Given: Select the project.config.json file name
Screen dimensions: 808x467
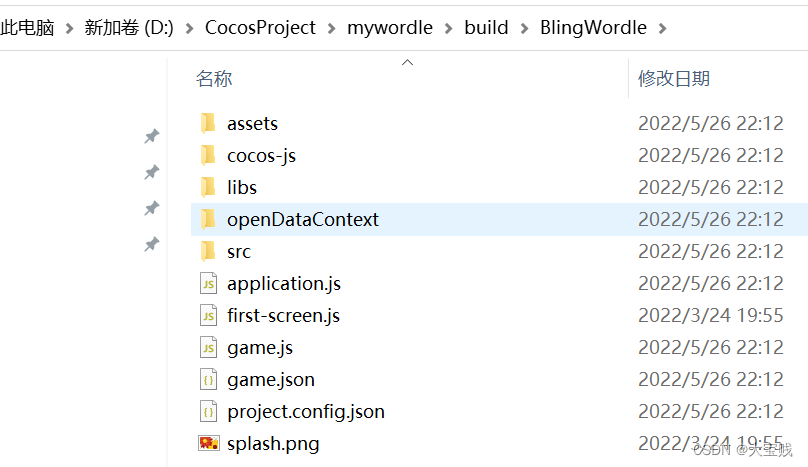Looking at the screenshot, I should tap(305, 411).
